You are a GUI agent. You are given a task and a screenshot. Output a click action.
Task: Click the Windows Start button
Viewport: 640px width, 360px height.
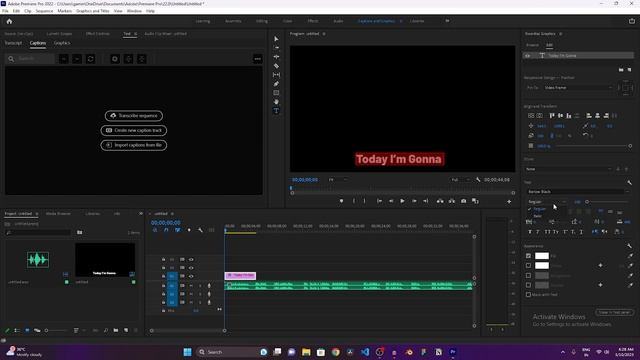point(187,352)
